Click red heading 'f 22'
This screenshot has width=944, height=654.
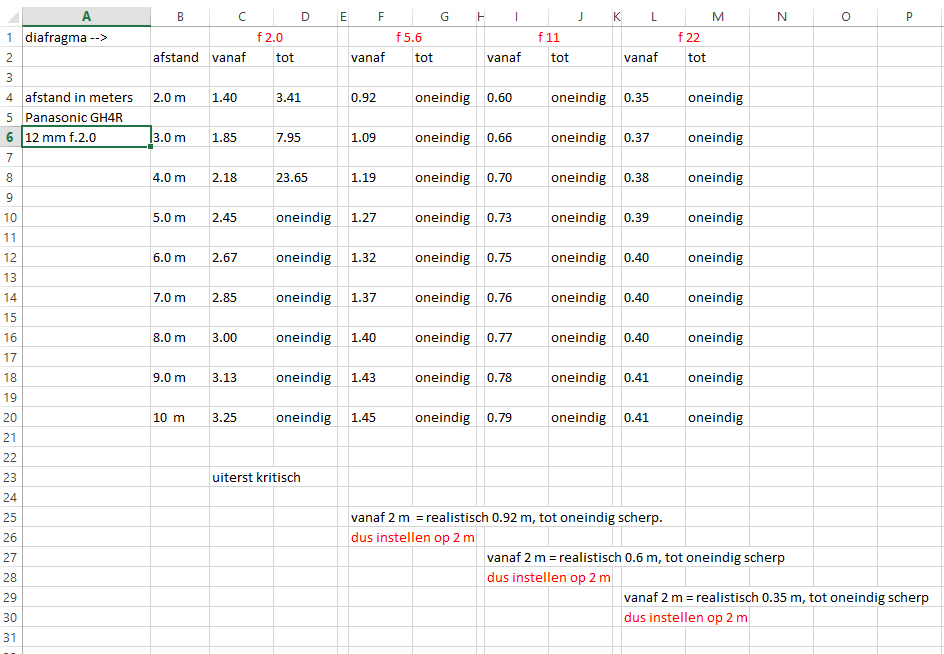[x=689, y=37]
